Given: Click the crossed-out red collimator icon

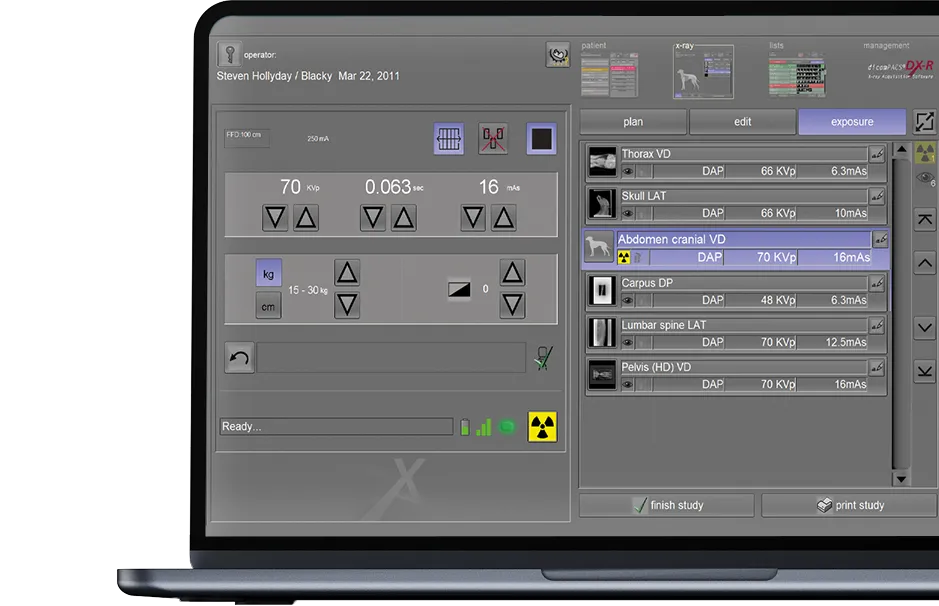Looking at the screenshot, I should tap(493, 139).
